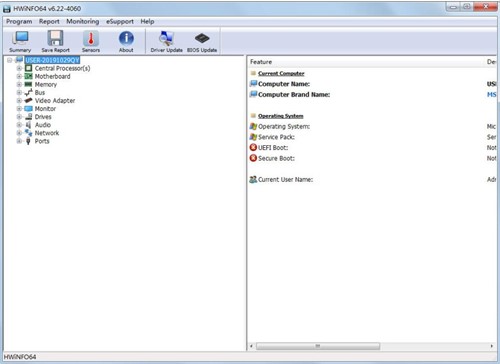
Task: Expand the Central Processor(s) node
Action: 19,68
